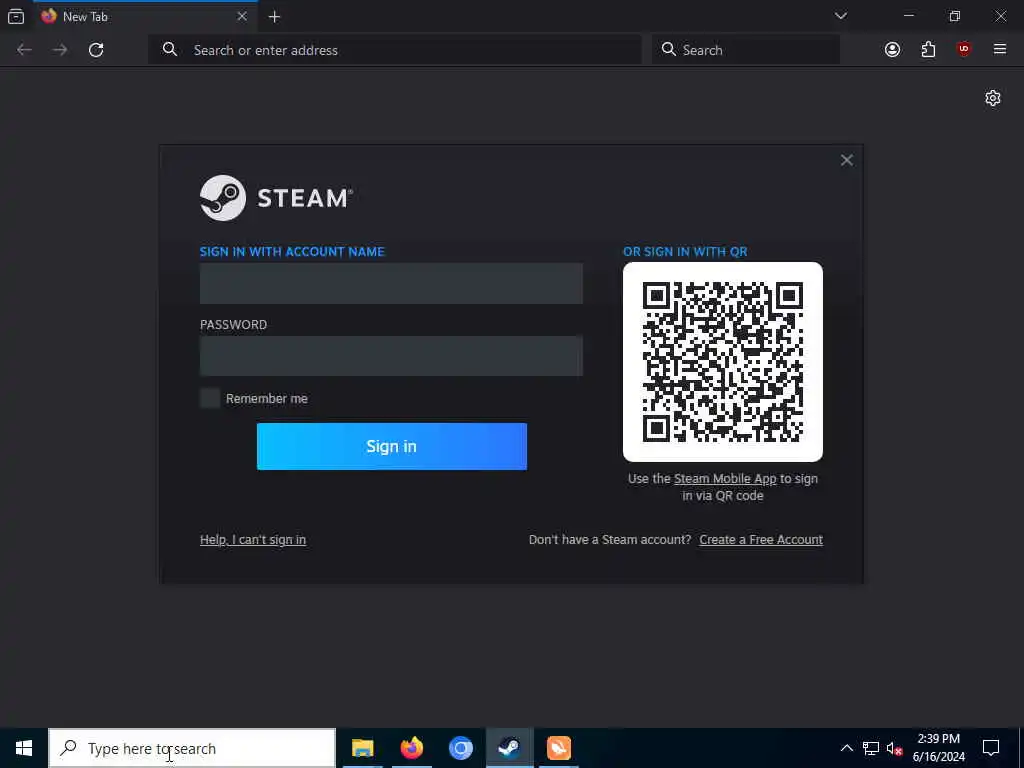Open Firefox from the taskbar
The image size is (1024, 768).
[411, 748]
